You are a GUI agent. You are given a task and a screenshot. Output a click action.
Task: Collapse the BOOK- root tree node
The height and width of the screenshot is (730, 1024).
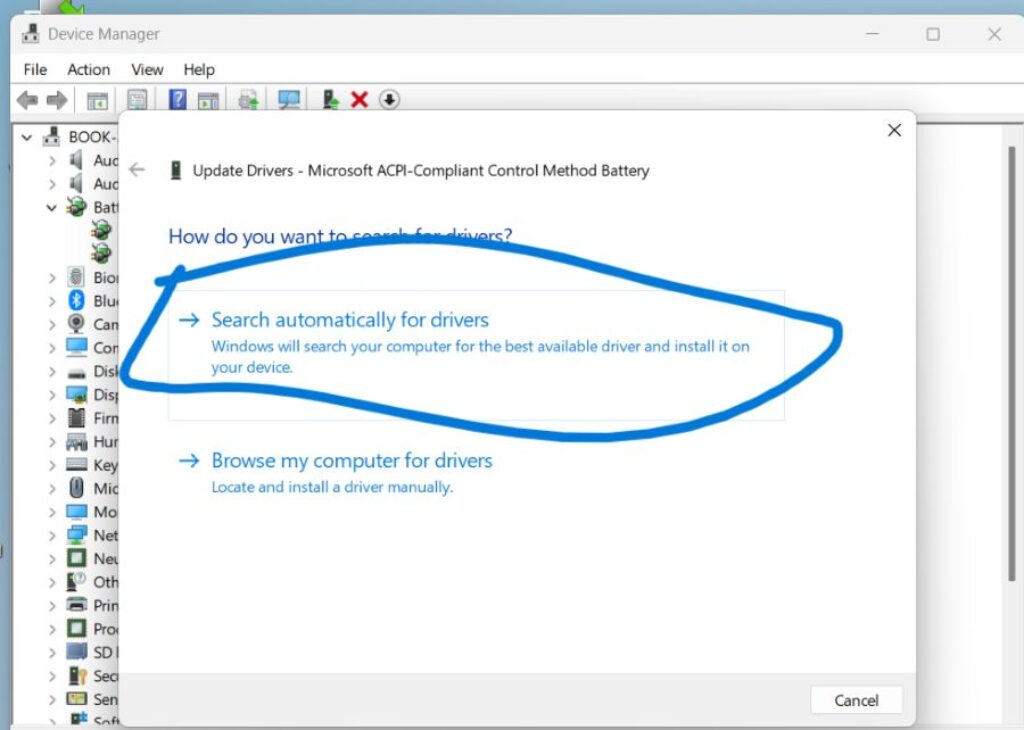tap(27, 137)
